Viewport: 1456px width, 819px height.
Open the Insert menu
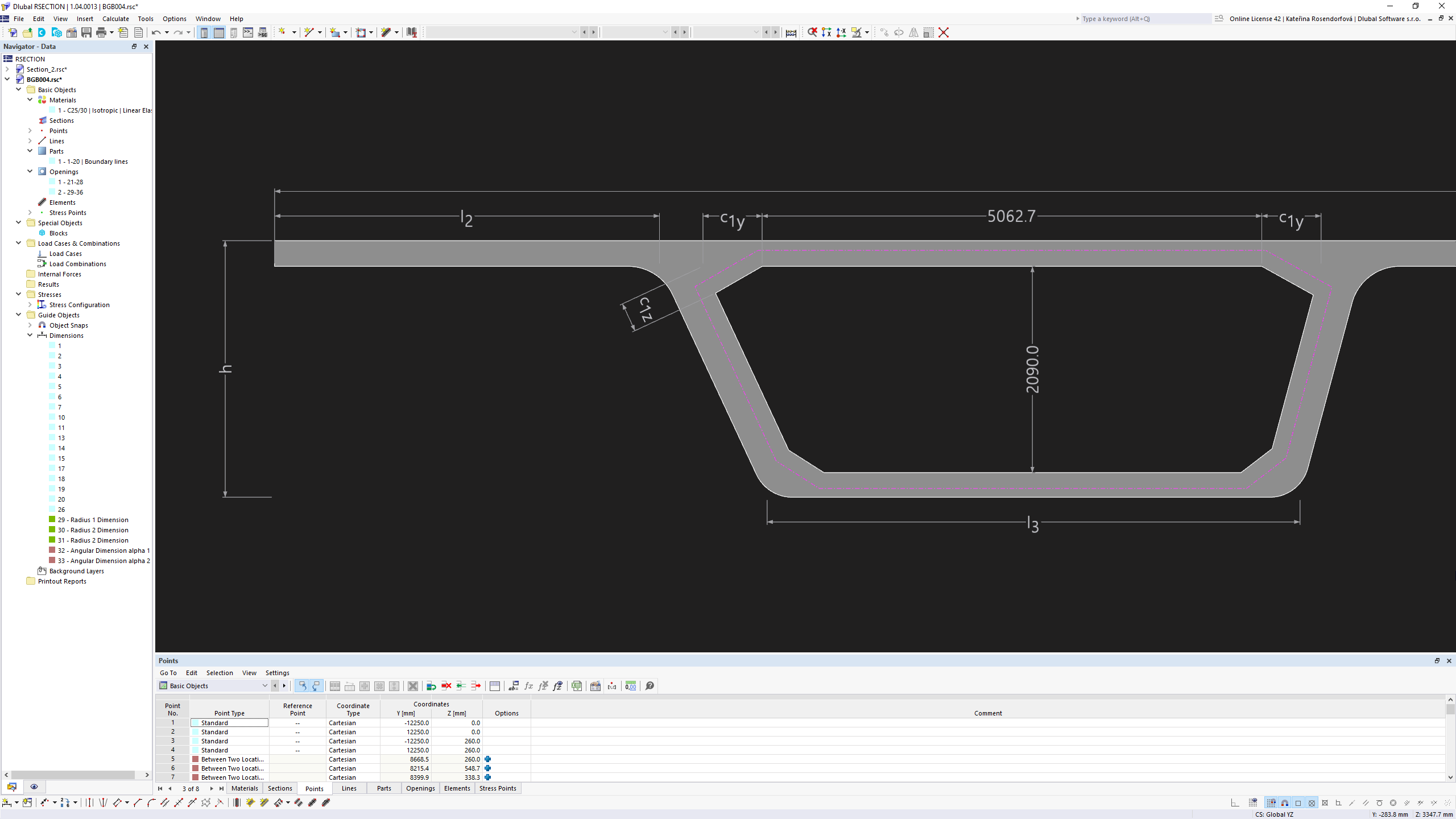coord(85,18)
